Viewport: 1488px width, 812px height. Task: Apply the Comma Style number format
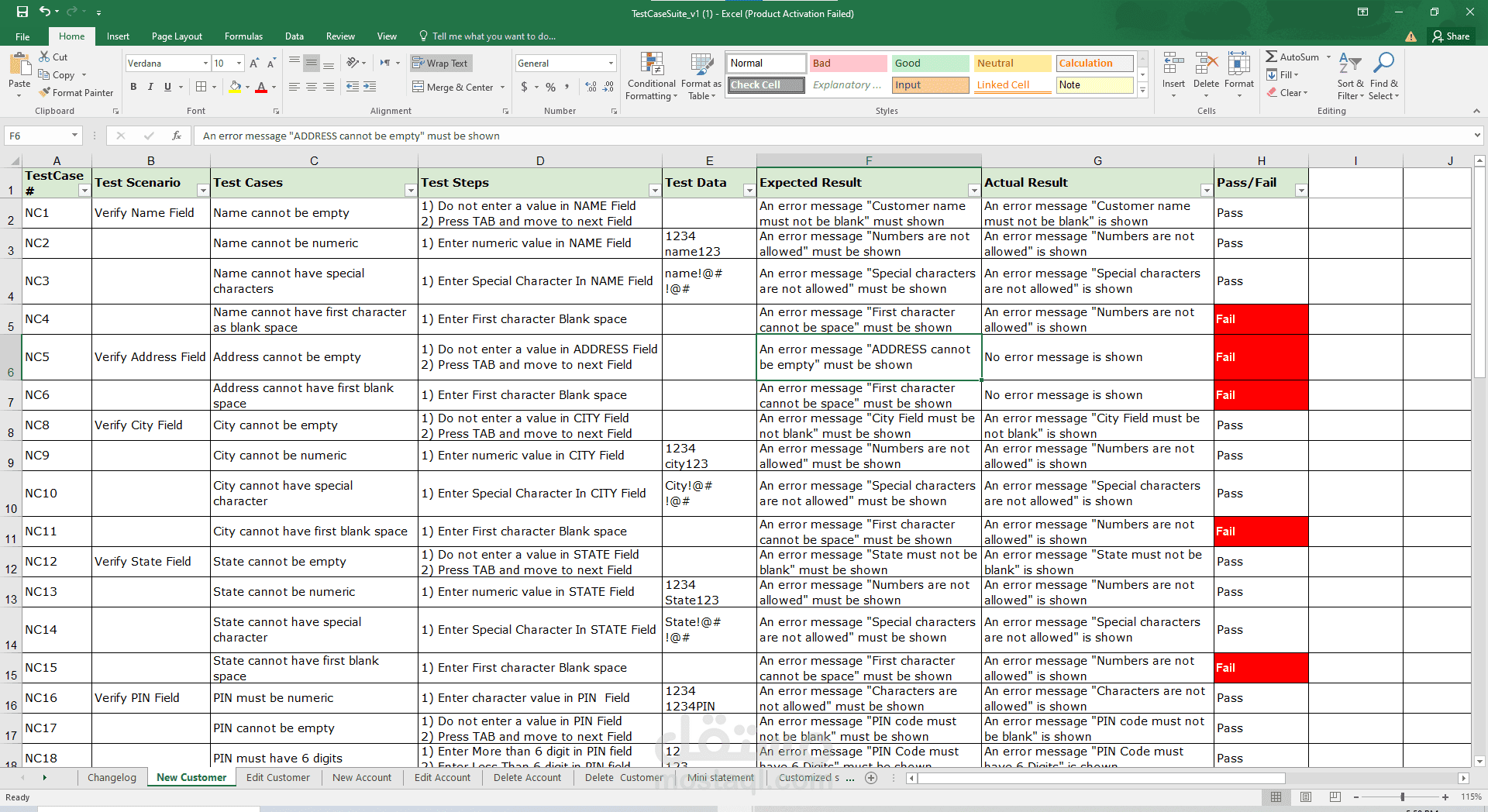point(567,87)
